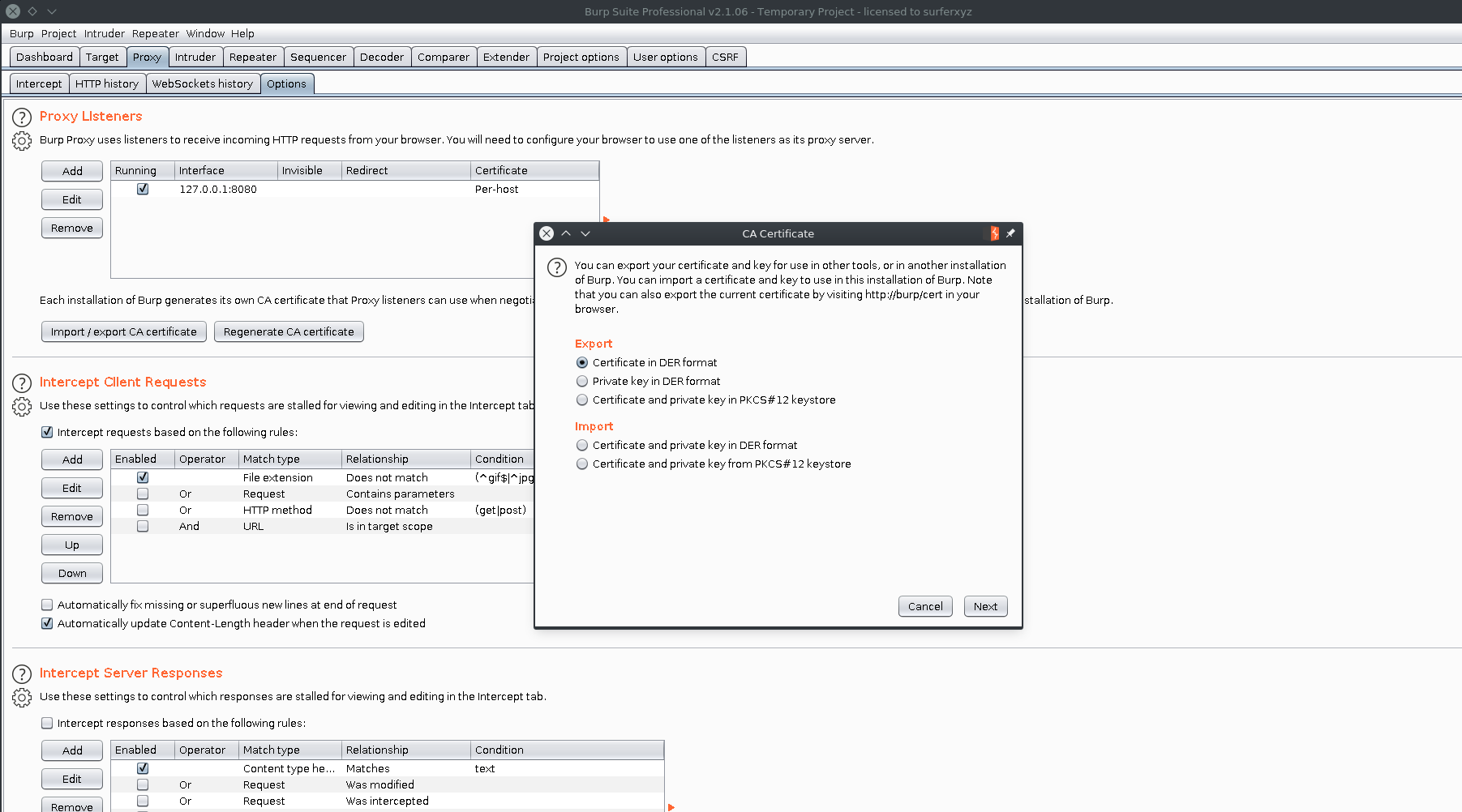This screenshot has width=1462, height=812.
Task: Switch to the Intercept sub-tab
Action: pyautogui.click(x=39, y=83)
